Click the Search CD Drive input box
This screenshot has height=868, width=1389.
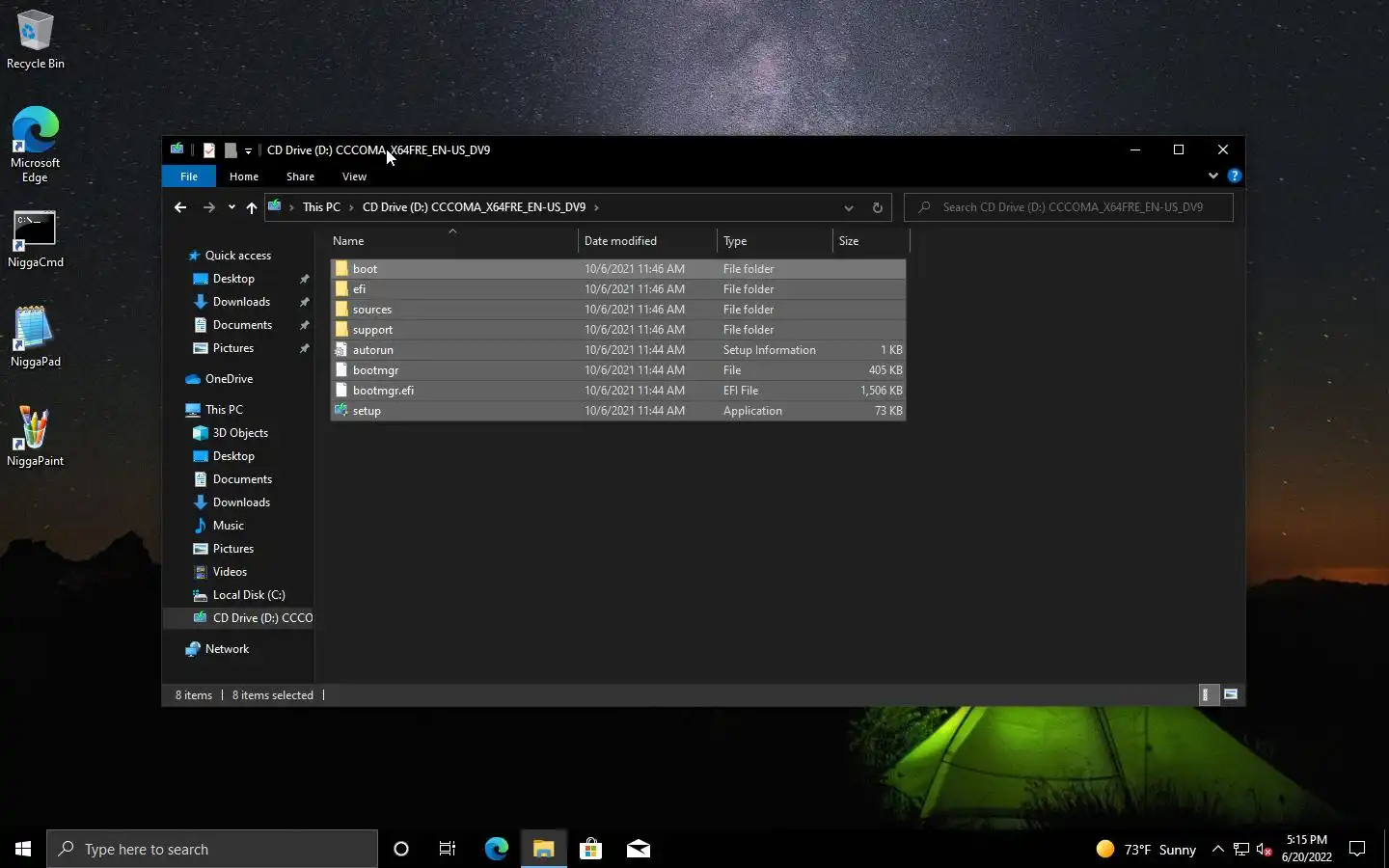pyautogui.click(x=1069, y=207)
